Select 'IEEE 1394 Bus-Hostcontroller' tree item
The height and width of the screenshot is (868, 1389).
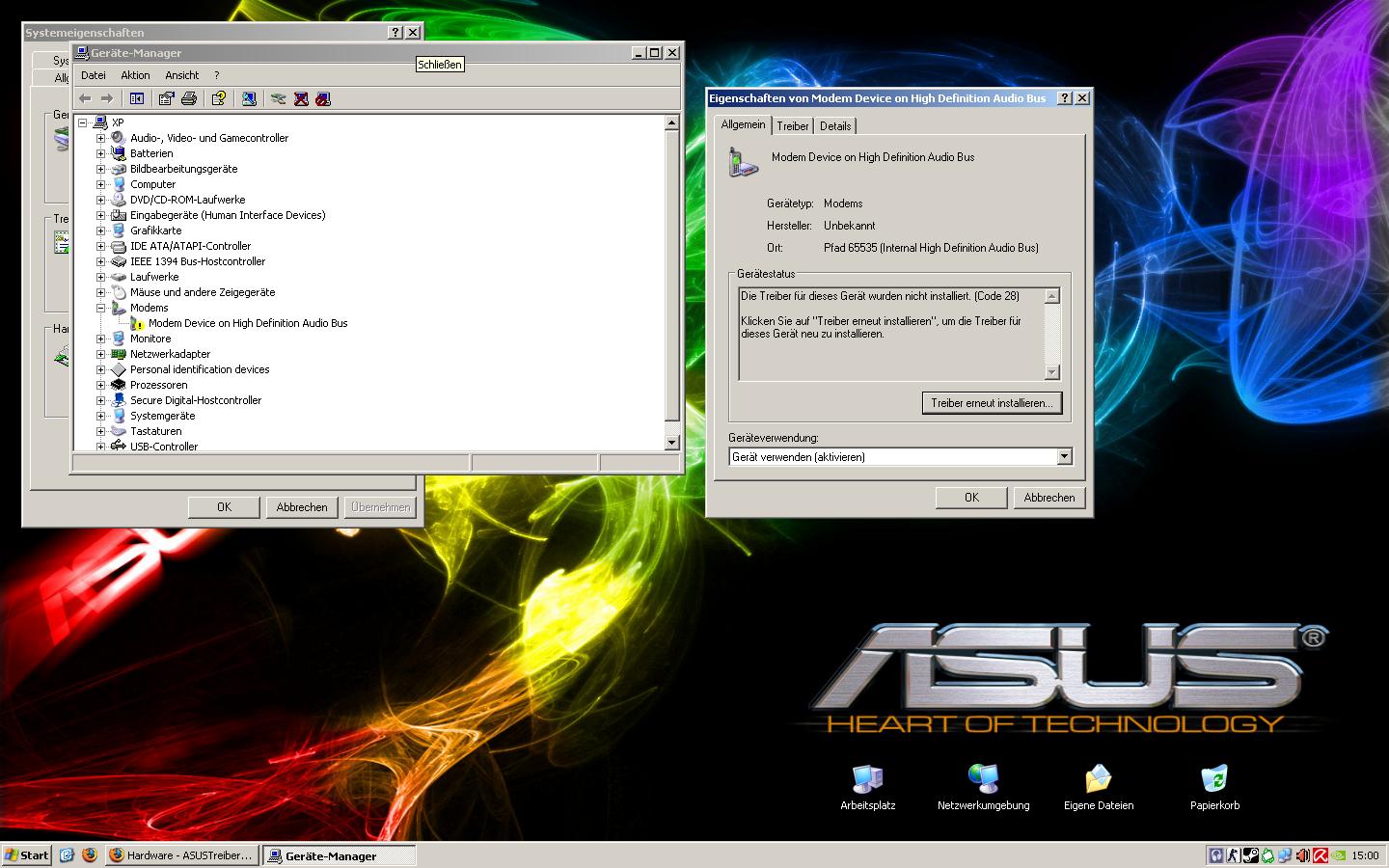[198, 261]
